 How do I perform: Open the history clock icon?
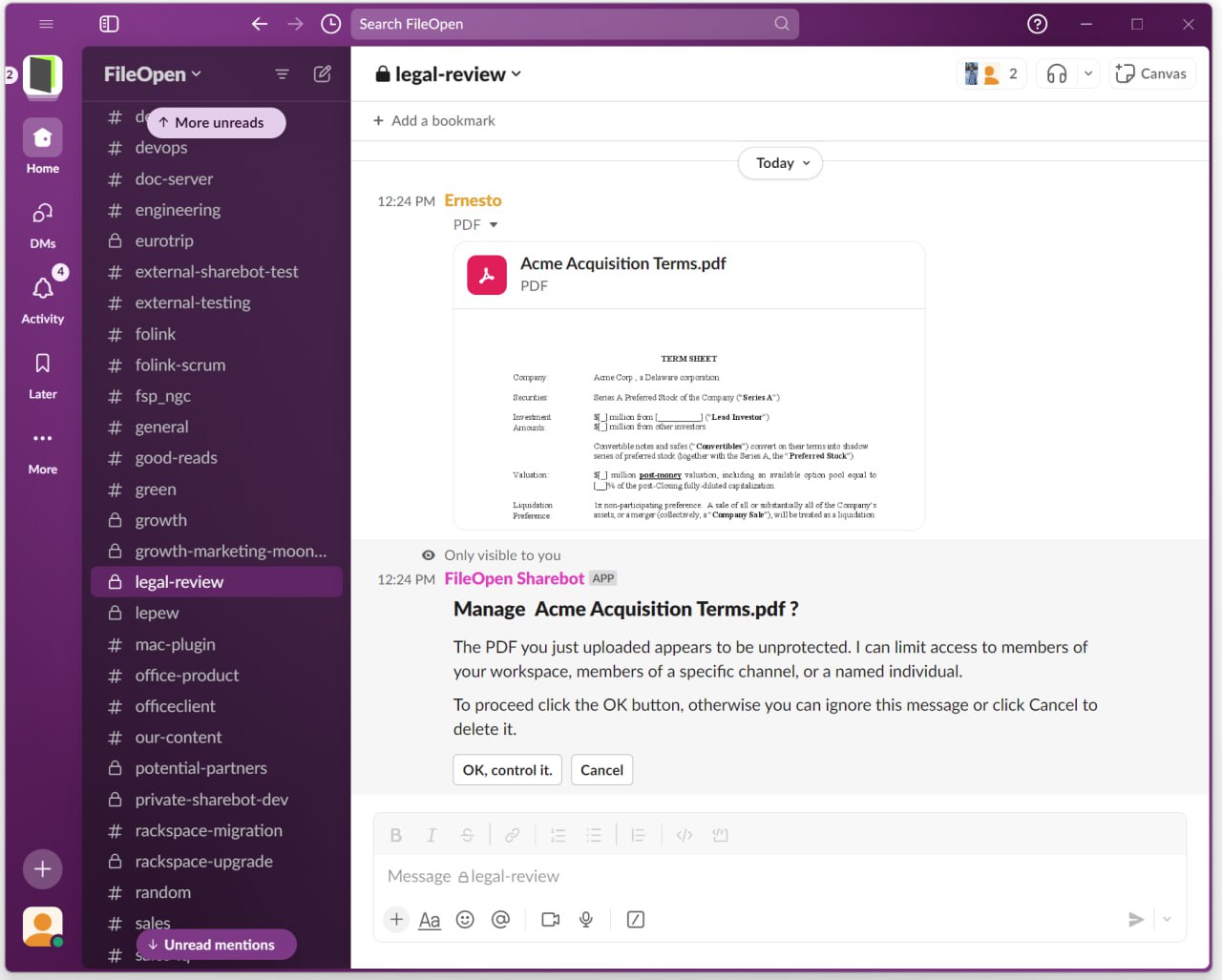pyautogui.click(x=330, y=24)
